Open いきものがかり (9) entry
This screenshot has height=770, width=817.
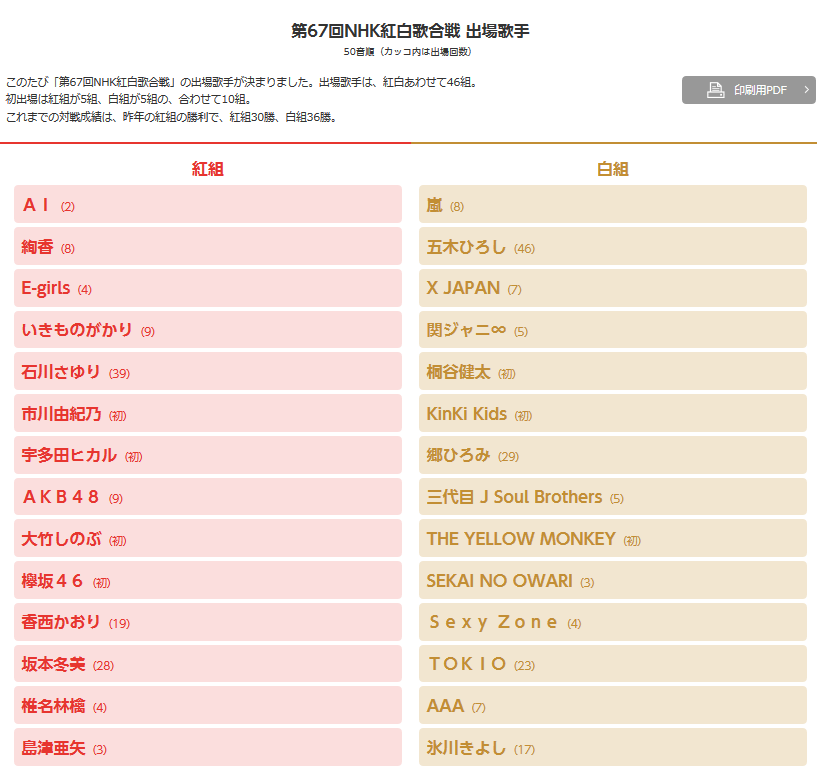208,330
